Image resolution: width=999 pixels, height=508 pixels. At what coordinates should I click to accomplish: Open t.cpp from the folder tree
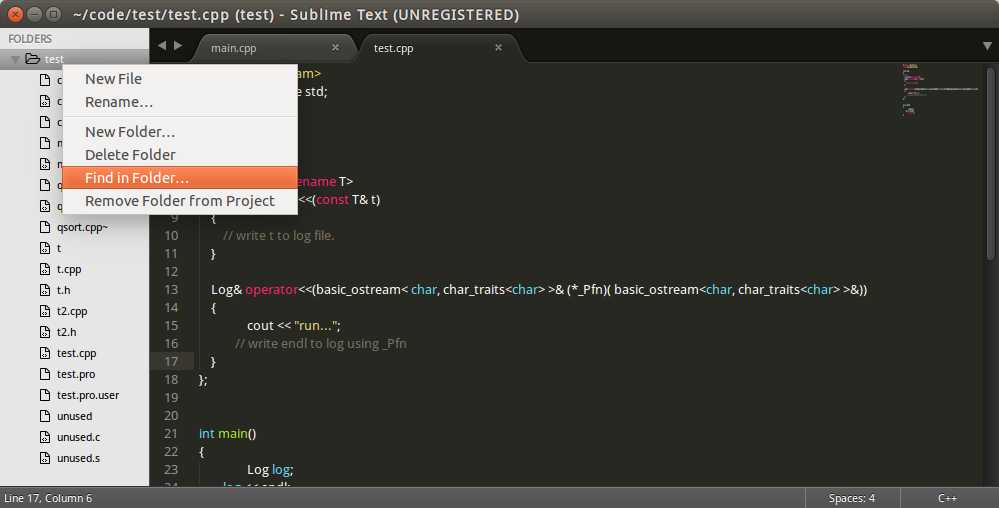tap(69, 269)
